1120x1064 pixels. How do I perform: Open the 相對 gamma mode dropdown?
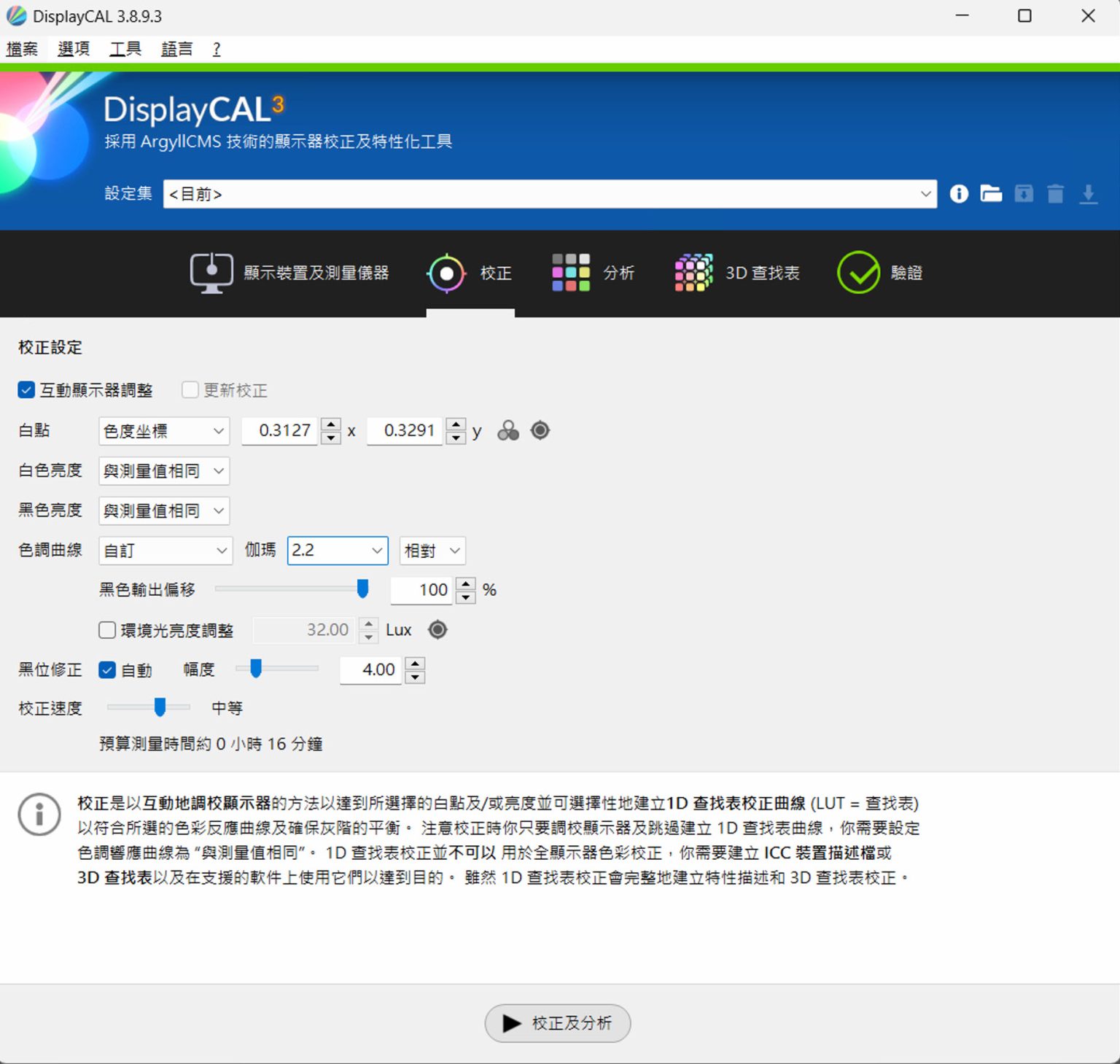point(432,551)
